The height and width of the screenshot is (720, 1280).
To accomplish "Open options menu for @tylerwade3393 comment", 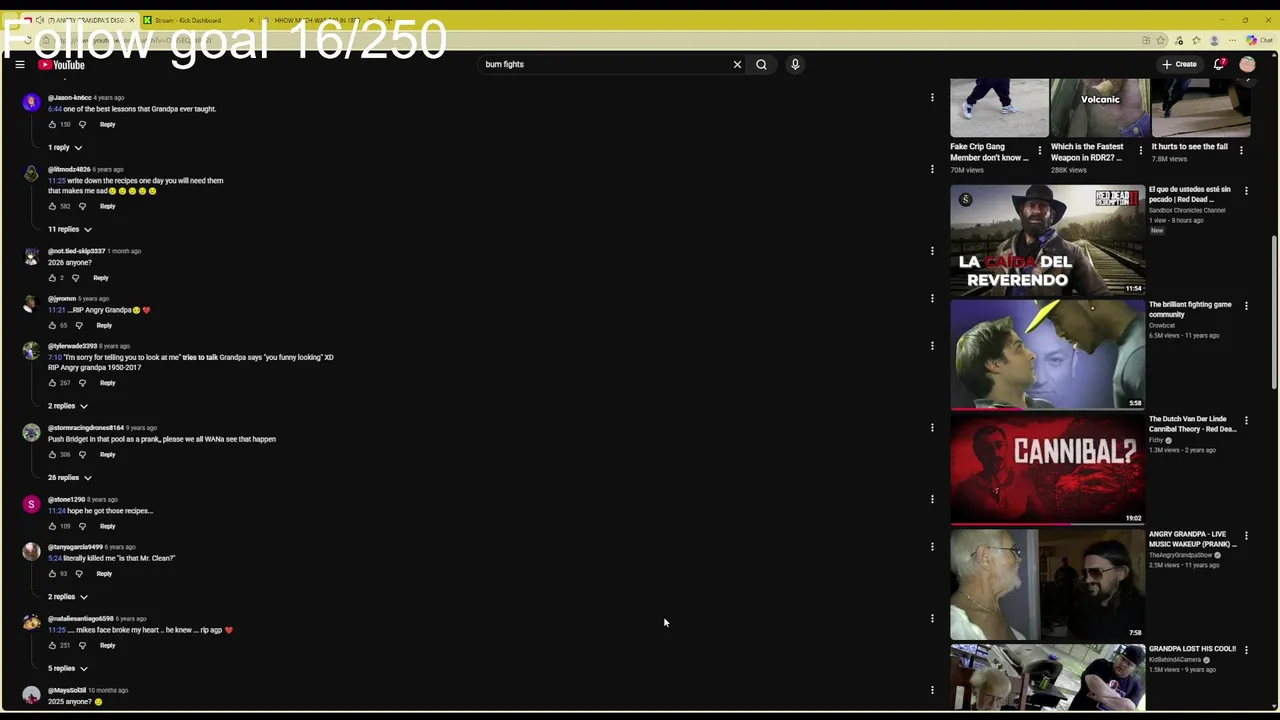I will click(932, 346).
